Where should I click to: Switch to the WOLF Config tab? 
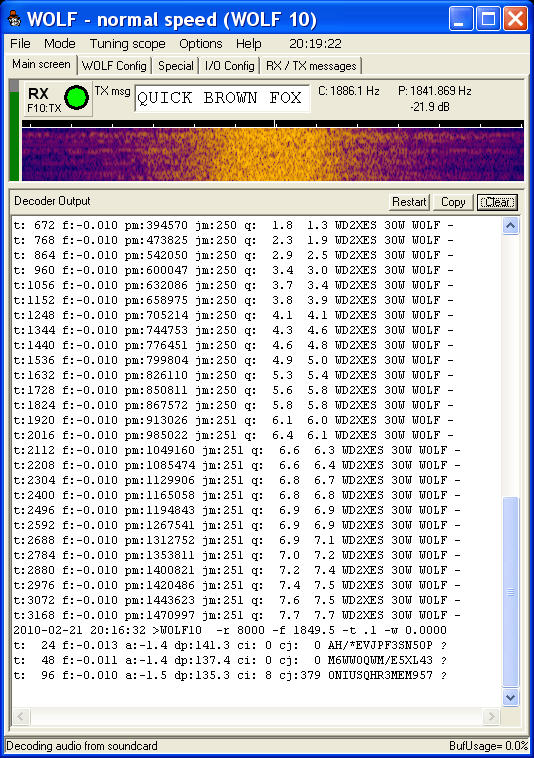point(114,66)
